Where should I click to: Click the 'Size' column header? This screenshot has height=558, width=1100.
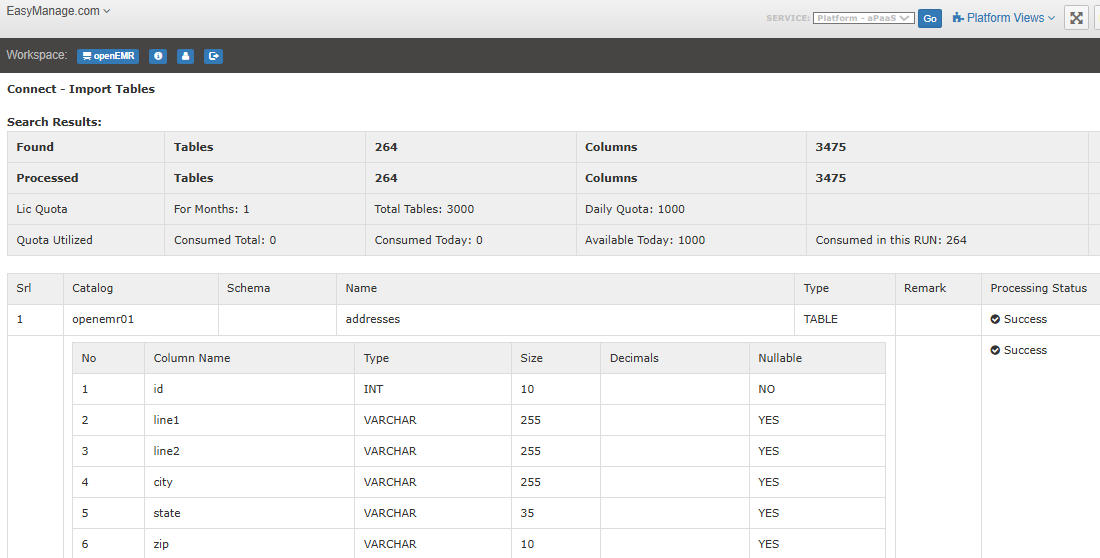coord(556,358)
